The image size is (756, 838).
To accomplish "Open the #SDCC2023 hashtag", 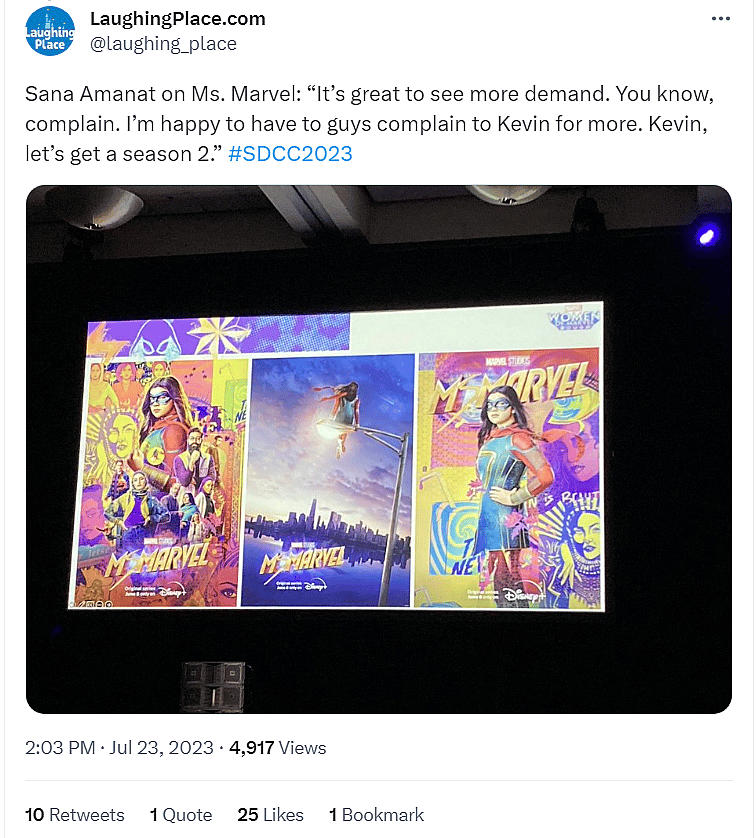I will (x=290, y=154).
